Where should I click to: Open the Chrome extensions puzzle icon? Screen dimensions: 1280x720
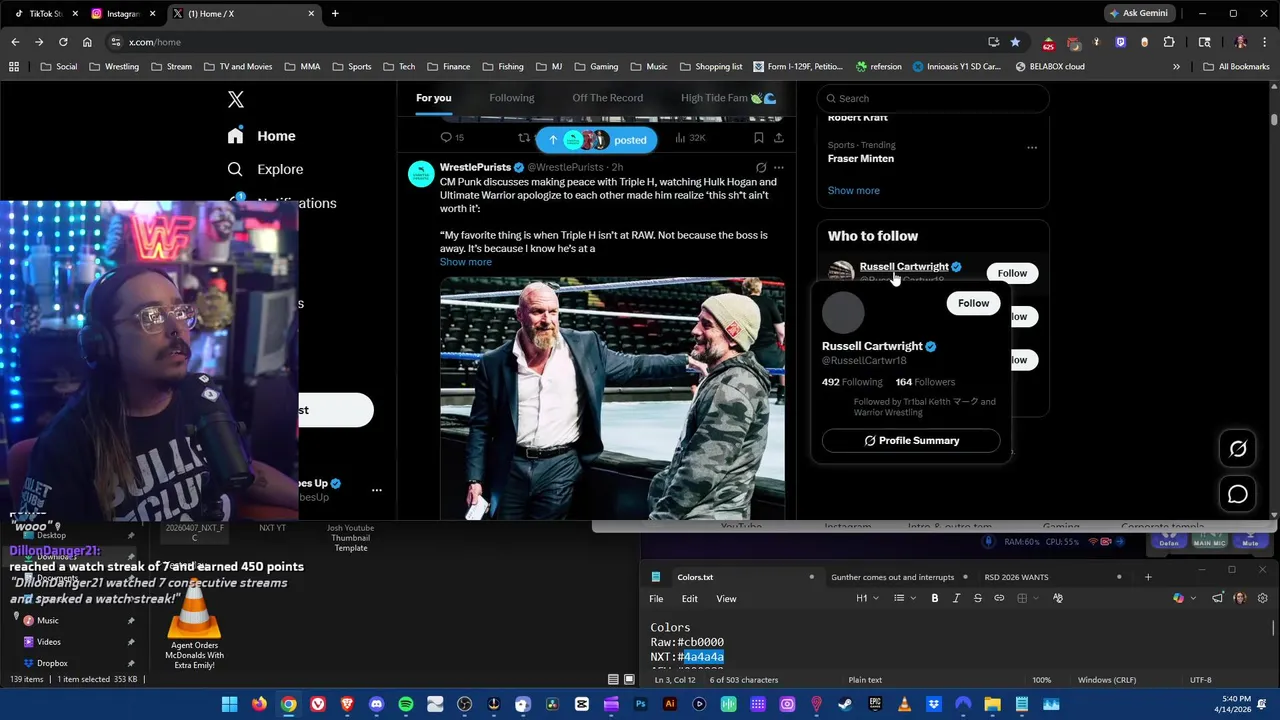pos(1169,42)
